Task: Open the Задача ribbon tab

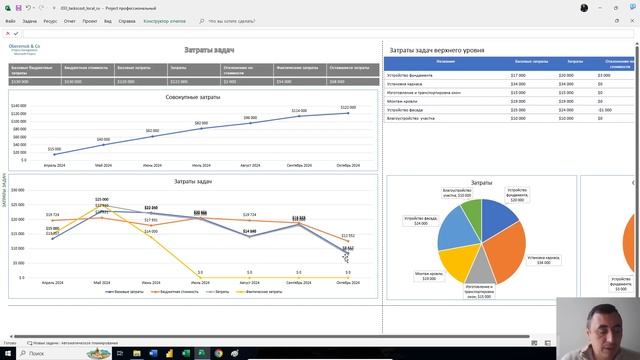Action: tap(29, 21)
